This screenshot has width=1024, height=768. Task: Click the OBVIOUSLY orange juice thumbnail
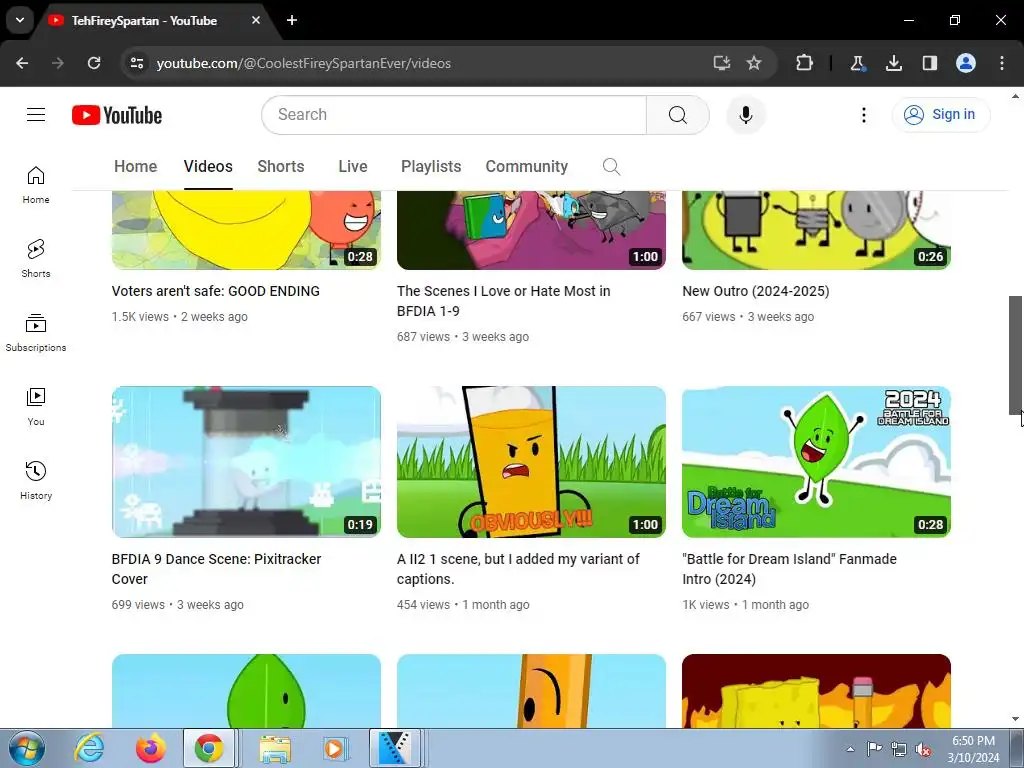pyautogui.click(x=532, y=462)
